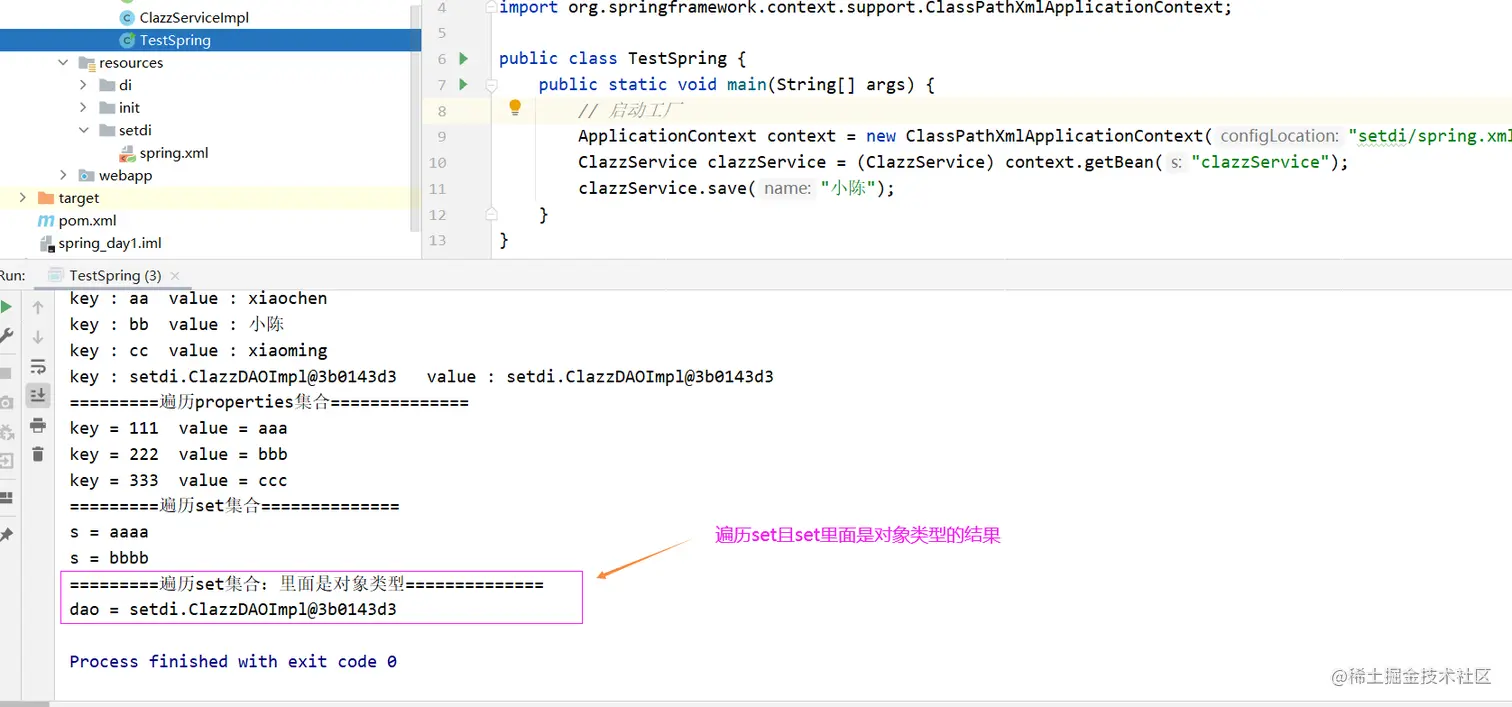The image size is (1512, 707).
Task: Close the TestSpring (3) run tab
Action: (176, 275)
